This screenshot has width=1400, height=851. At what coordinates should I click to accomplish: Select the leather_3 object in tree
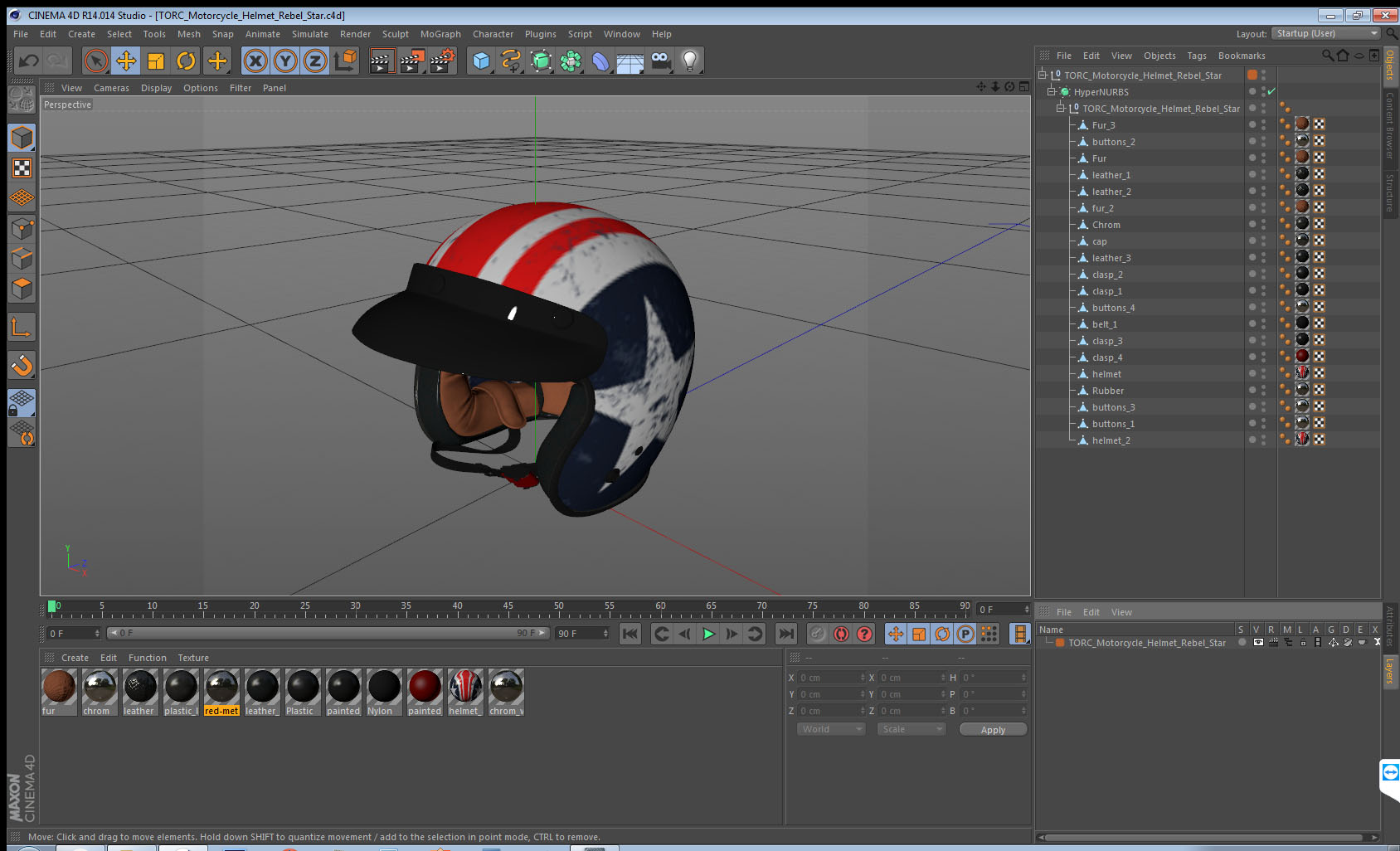1111,258
